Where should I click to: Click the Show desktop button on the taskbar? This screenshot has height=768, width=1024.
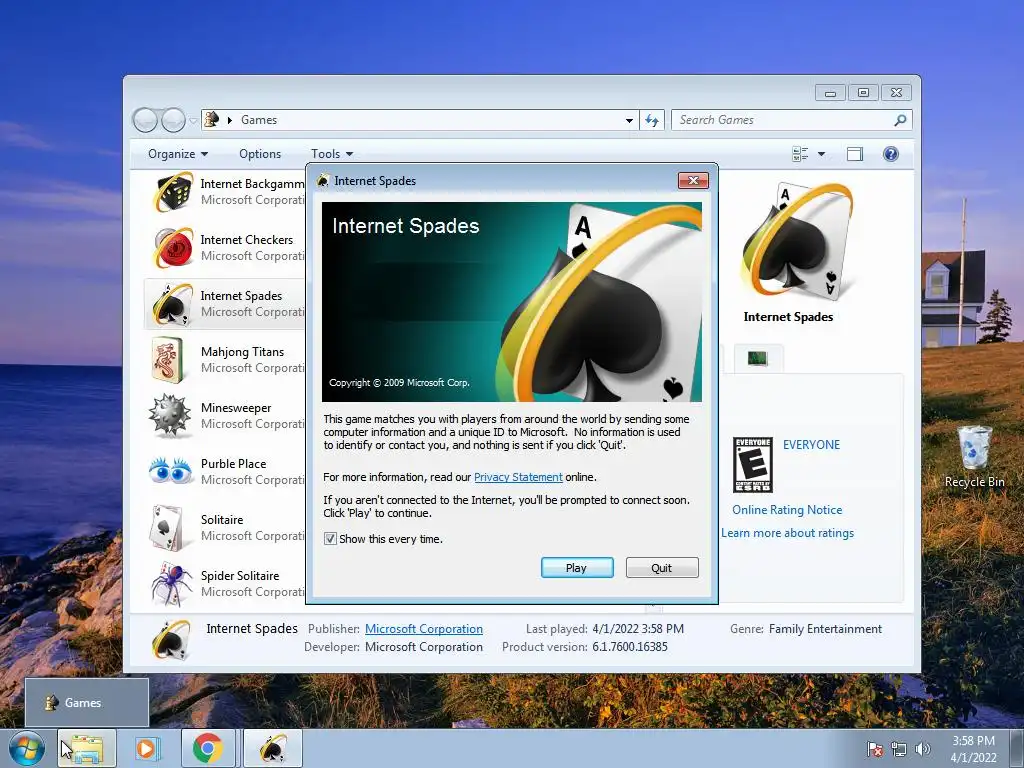[1019, 749]
